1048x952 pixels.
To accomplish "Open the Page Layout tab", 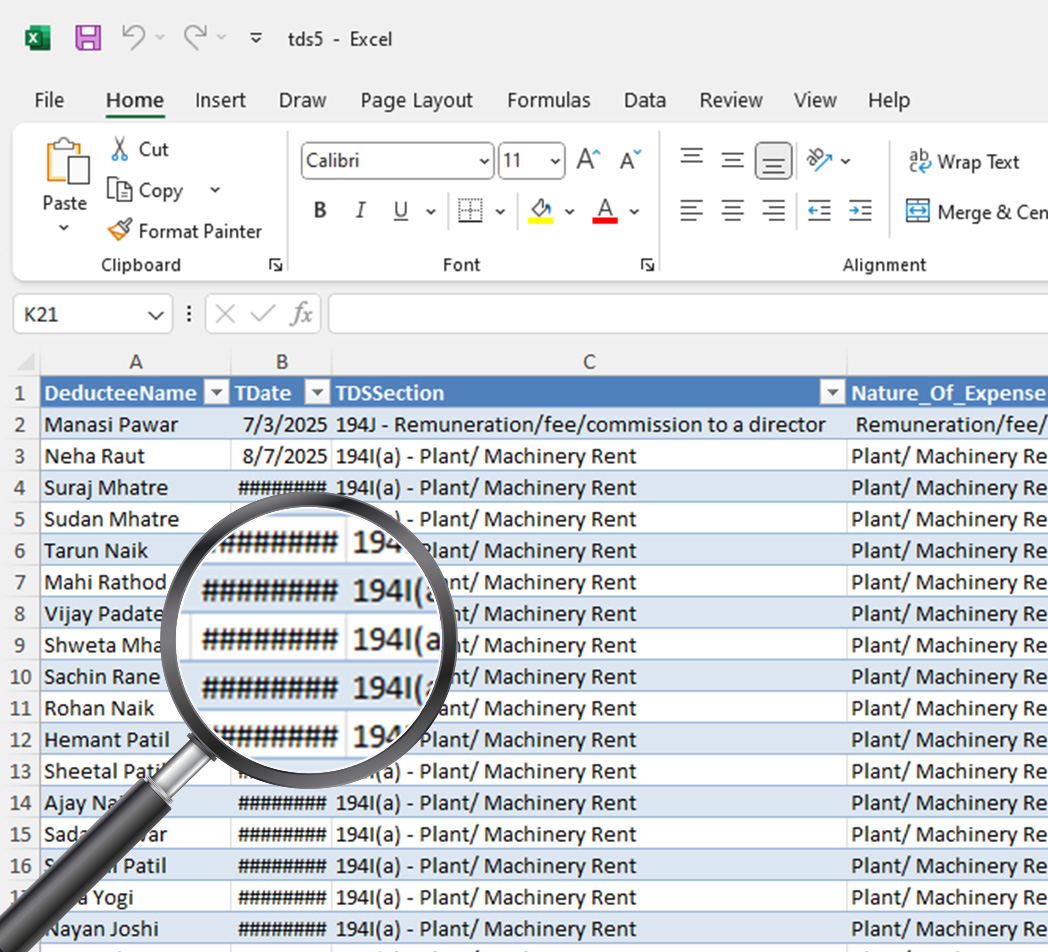I will coord(416,100).
